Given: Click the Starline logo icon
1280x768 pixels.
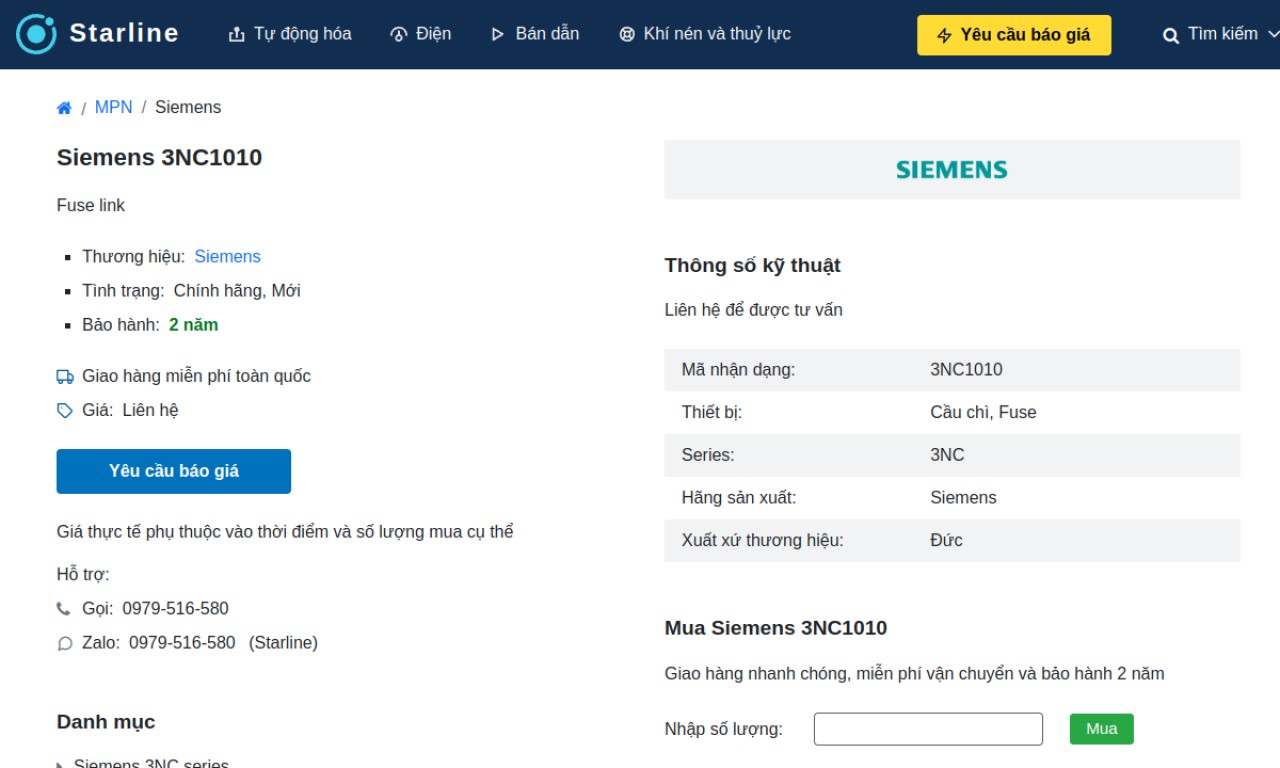Looking at the screenshot, I should 36,34.
